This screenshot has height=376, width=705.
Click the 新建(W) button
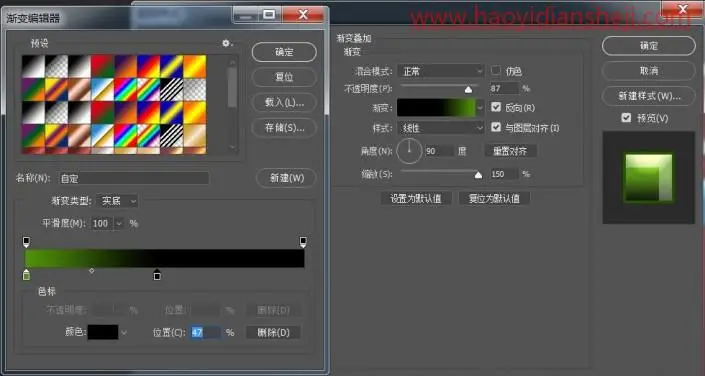(286, 178)
